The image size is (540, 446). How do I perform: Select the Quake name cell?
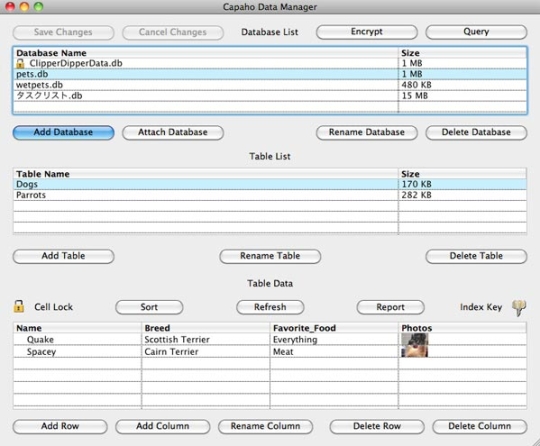[x=77, y=340]
